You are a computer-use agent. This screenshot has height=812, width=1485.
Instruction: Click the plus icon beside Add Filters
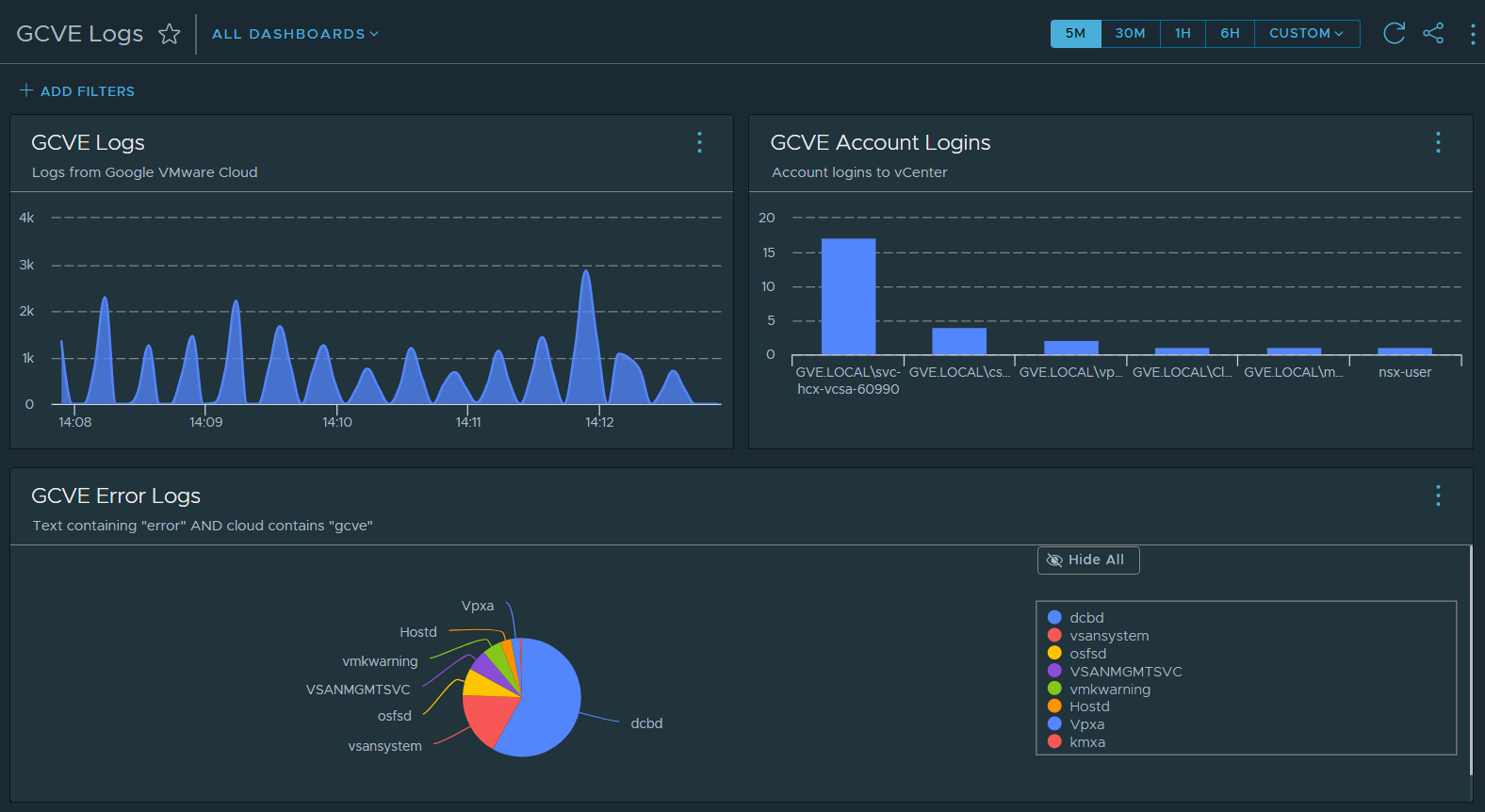click(x=26, y=90)
